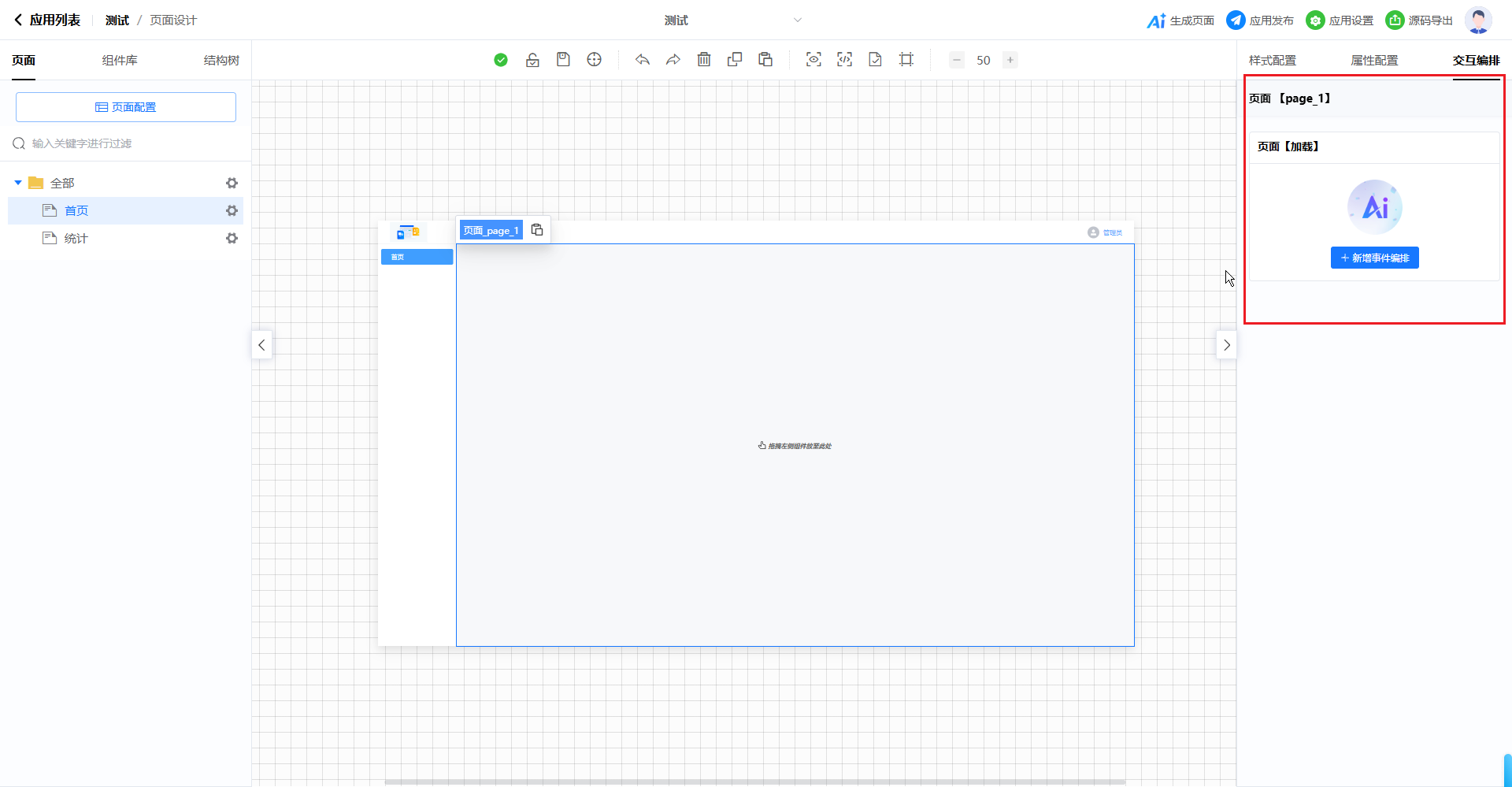This screenshot has width=1512, height=787.
Task: Click the trash delete icon
Action: (x=704, y=60)
